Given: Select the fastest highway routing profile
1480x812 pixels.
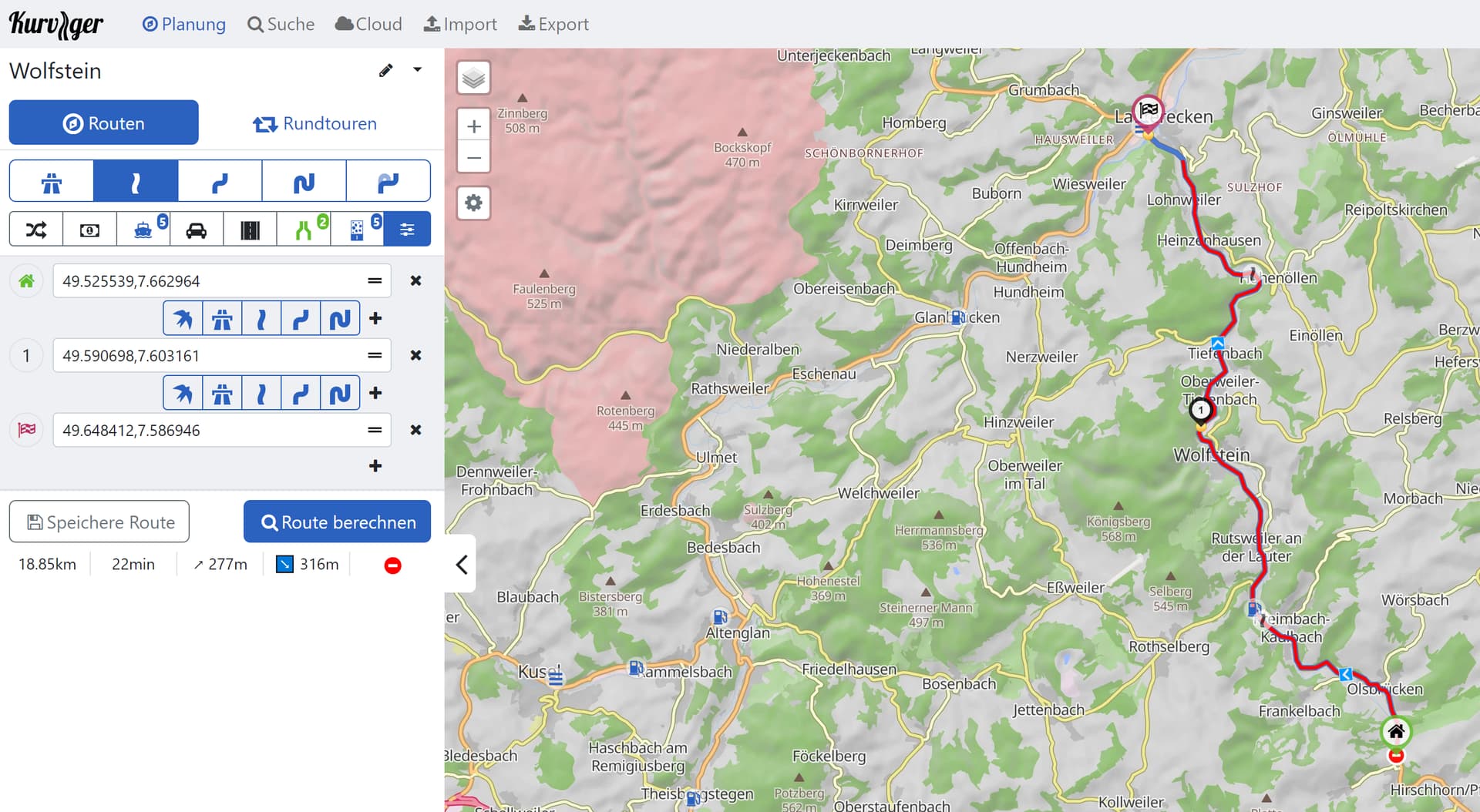Looking at the screenshot, I should [52, 182].
